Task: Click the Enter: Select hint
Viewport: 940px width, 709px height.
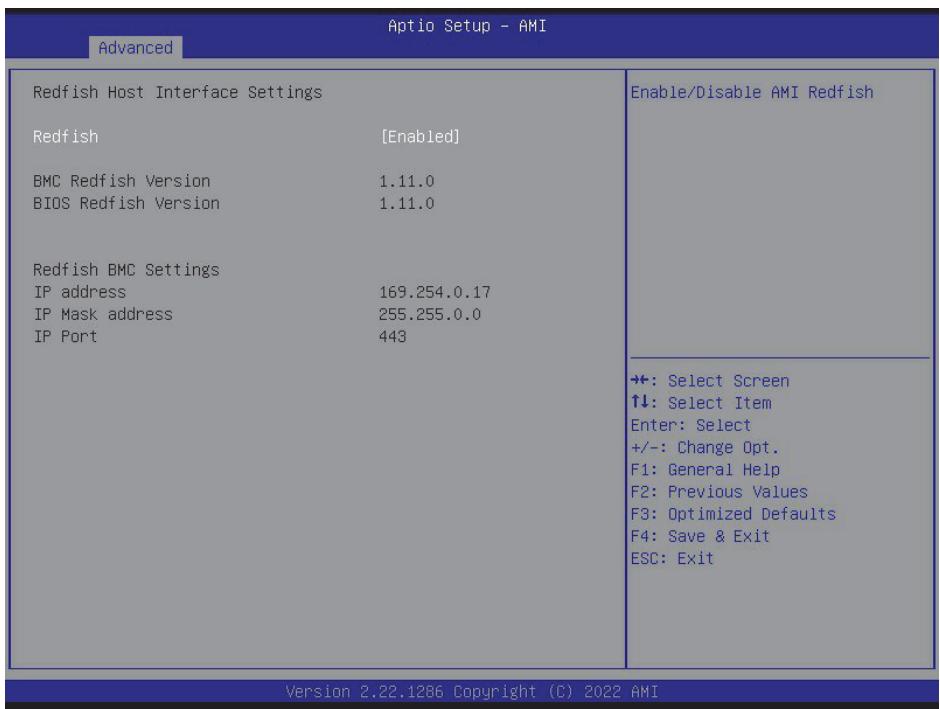Action: [691, 425]
